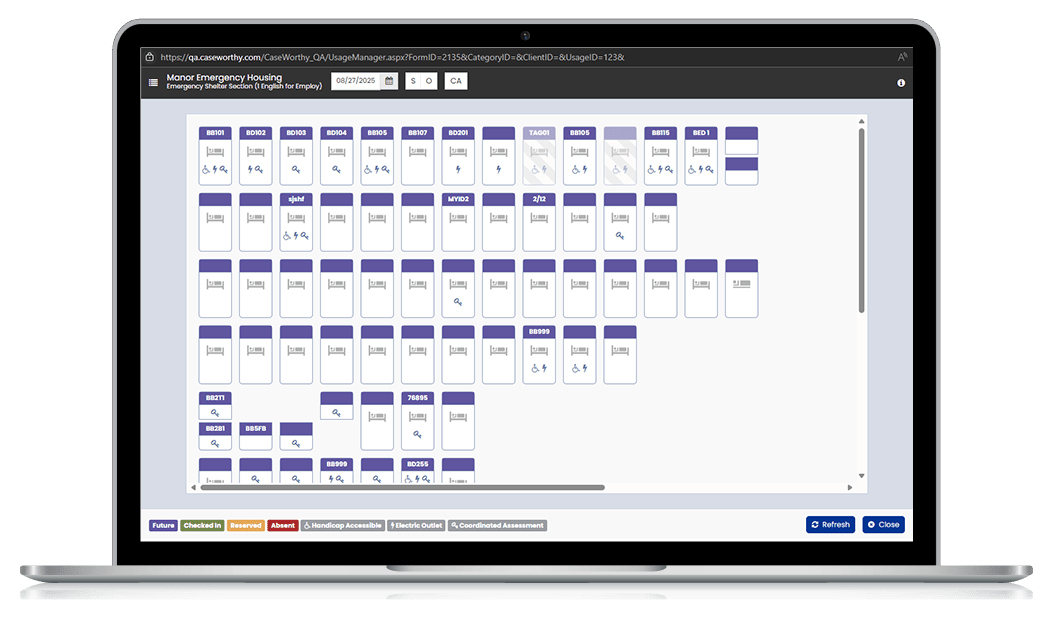Toggle the S filter button
This screenshot has width=1054, height=626.
click(413, 81)
